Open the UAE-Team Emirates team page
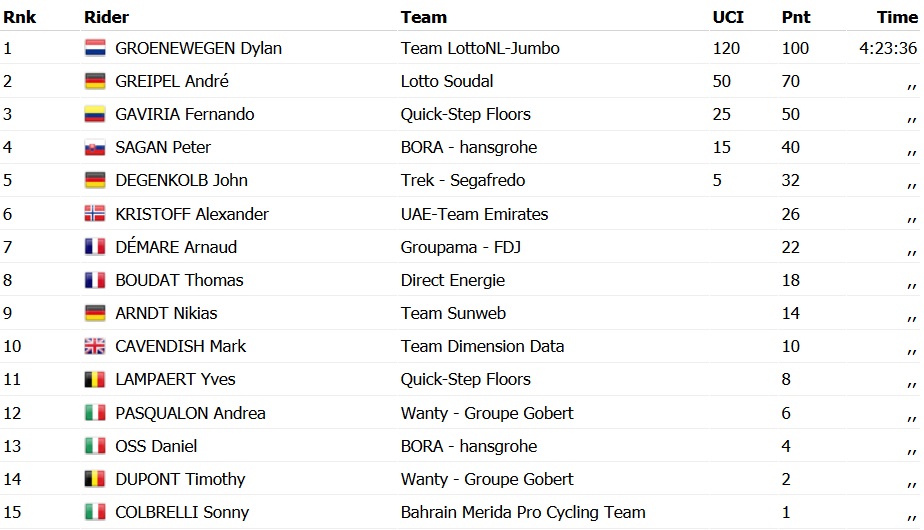This screenshot has height=530, width=924. pos(474,214)
